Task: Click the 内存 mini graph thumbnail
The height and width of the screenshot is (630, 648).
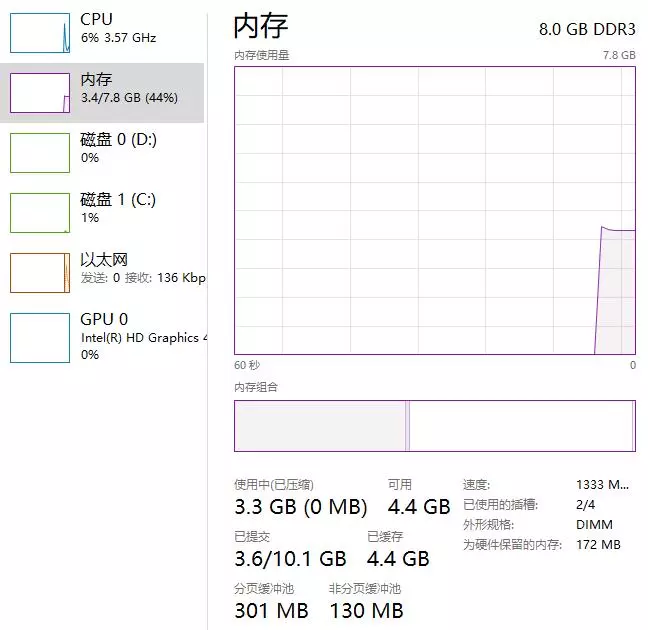Action: coord(40,93)
